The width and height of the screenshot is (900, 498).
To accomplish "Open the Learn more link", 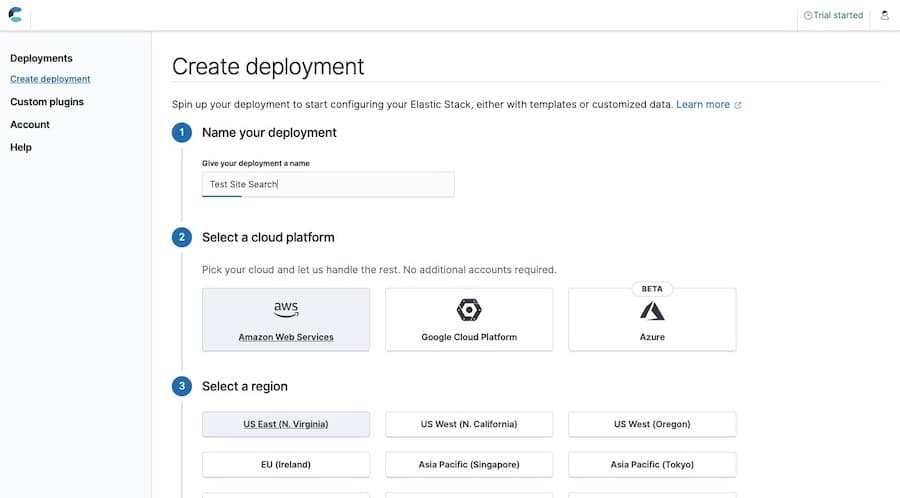I will [x=703, y=104].
